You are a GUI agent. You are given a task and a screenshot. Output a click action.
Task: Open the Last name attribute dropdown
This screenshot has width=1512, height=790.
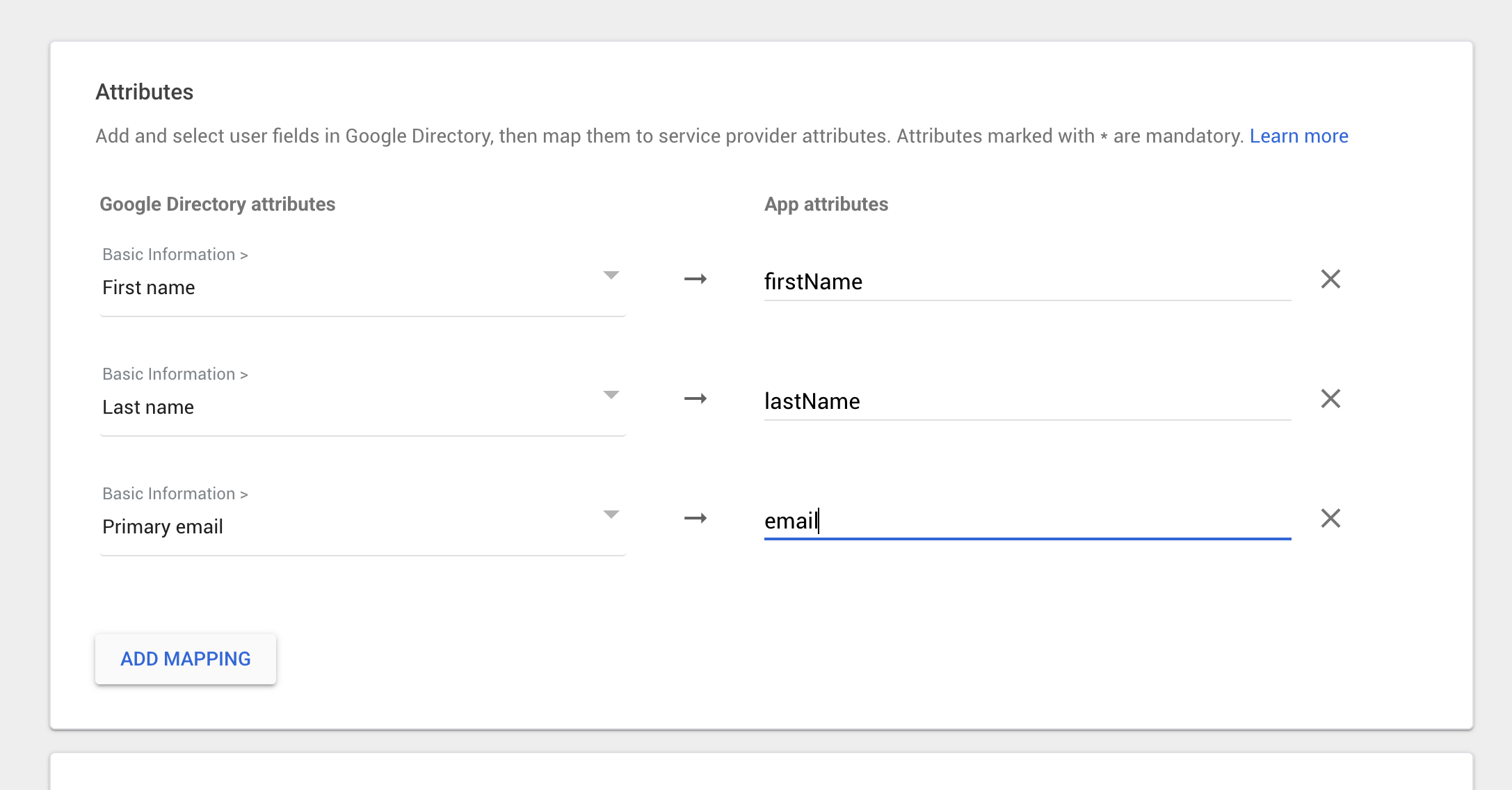[x=362, y=398]
